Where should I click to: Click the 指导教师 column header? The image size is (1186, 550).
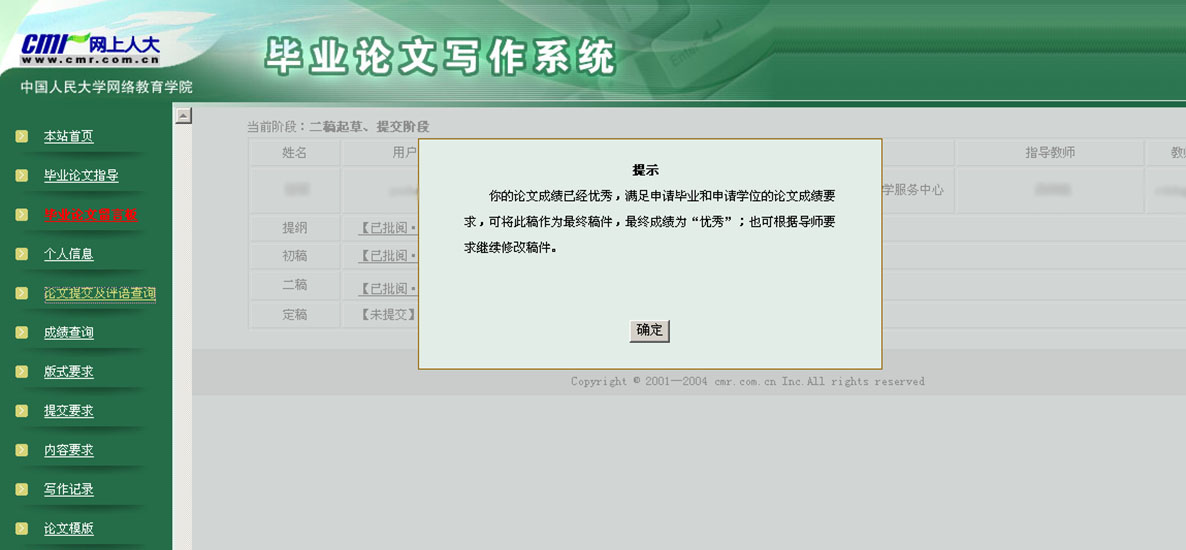click(1050, 153)
